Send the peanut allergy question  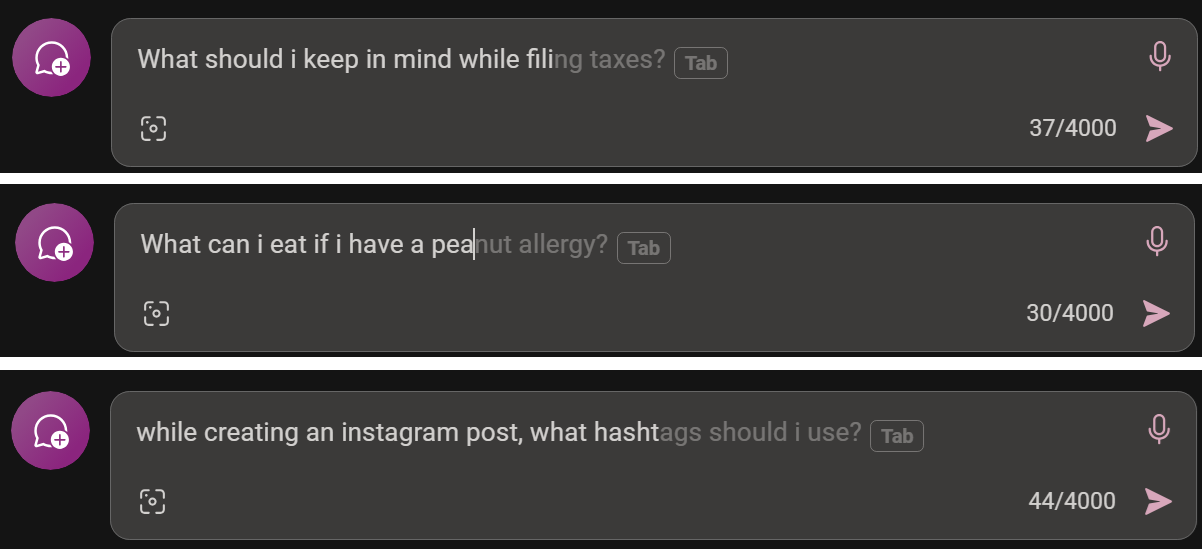[1156, 313]
